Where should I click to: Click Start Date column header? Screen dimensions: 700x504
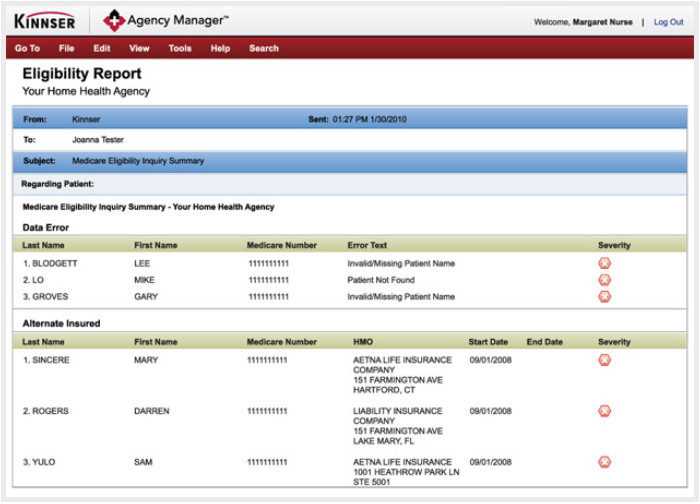488,342
